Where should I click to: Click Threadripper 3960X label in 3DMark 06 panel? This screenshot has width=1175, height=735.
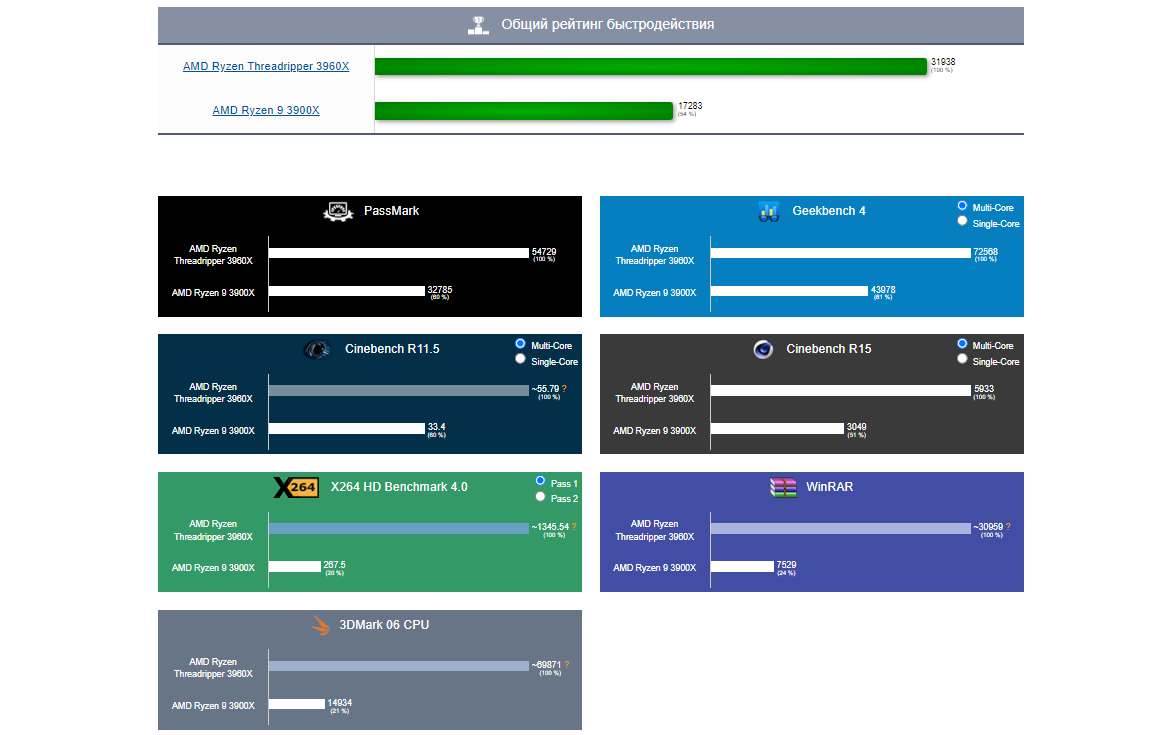pos(213,668)
